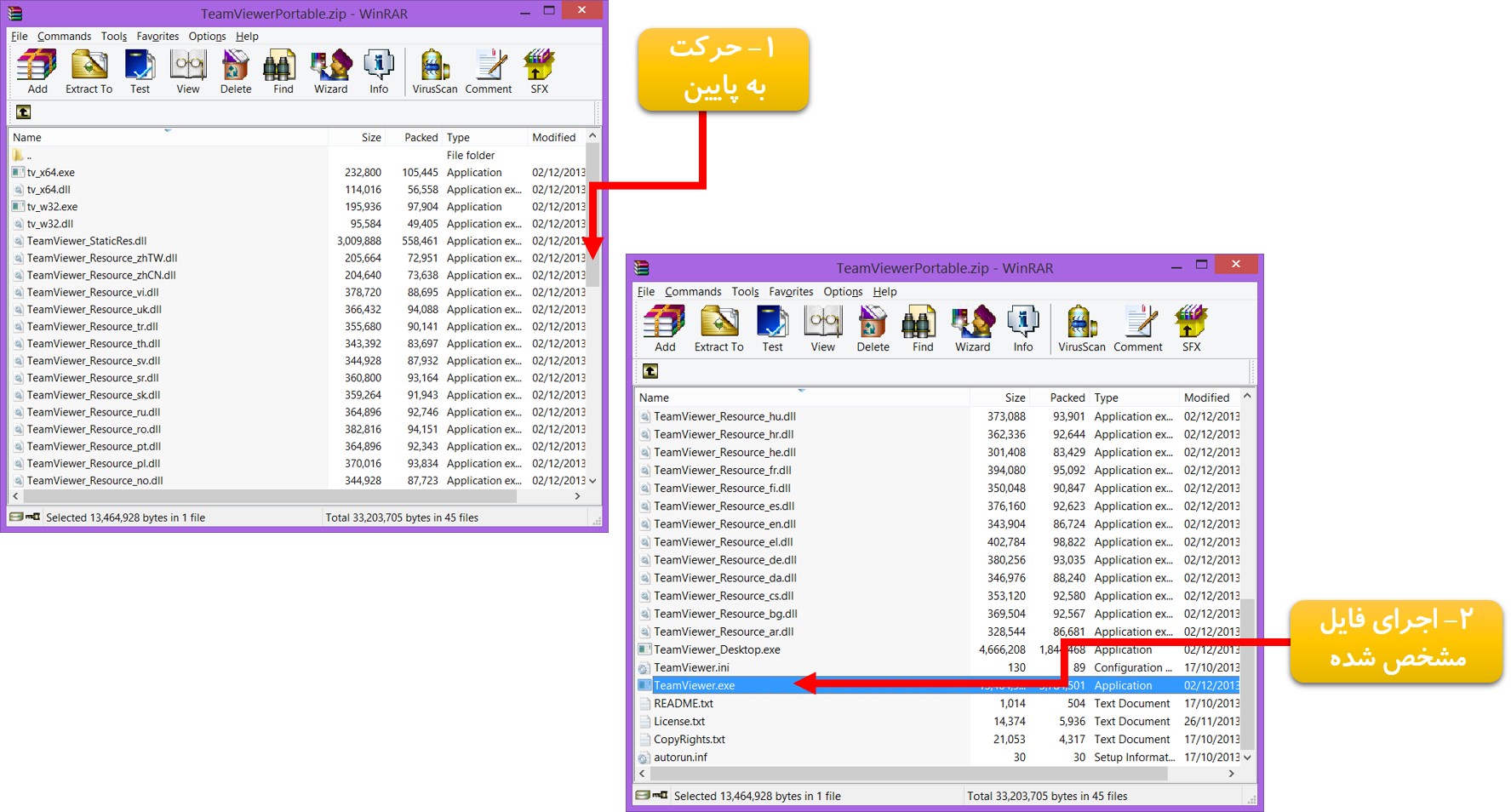Click Add icon in left WinRAR window

tap(37, 71)
